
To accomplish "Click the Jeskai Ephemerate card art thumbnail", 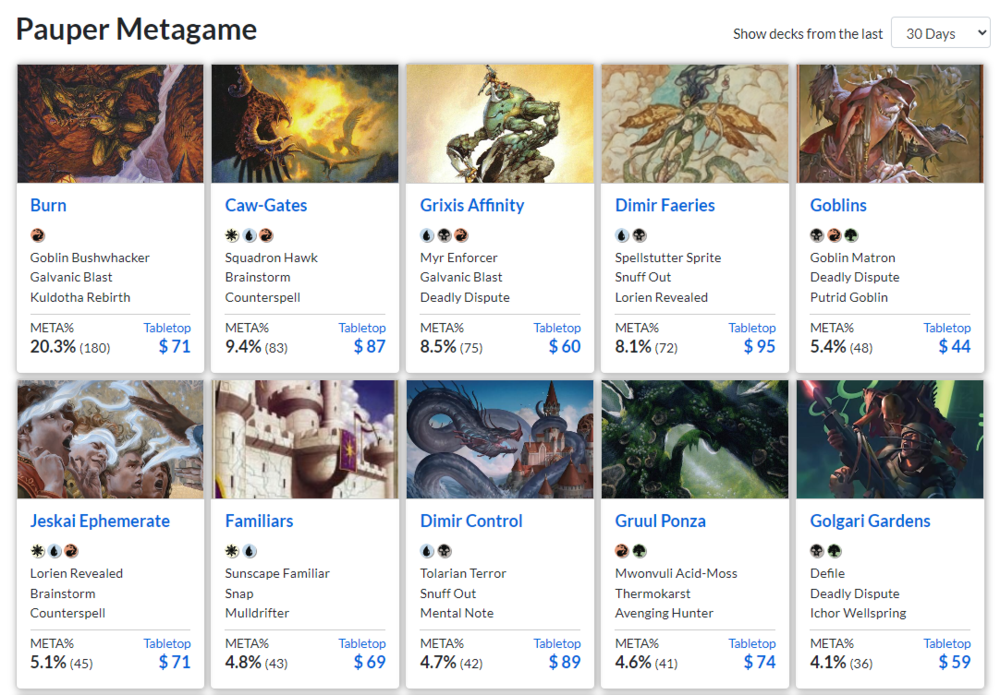I will (110, 439).
